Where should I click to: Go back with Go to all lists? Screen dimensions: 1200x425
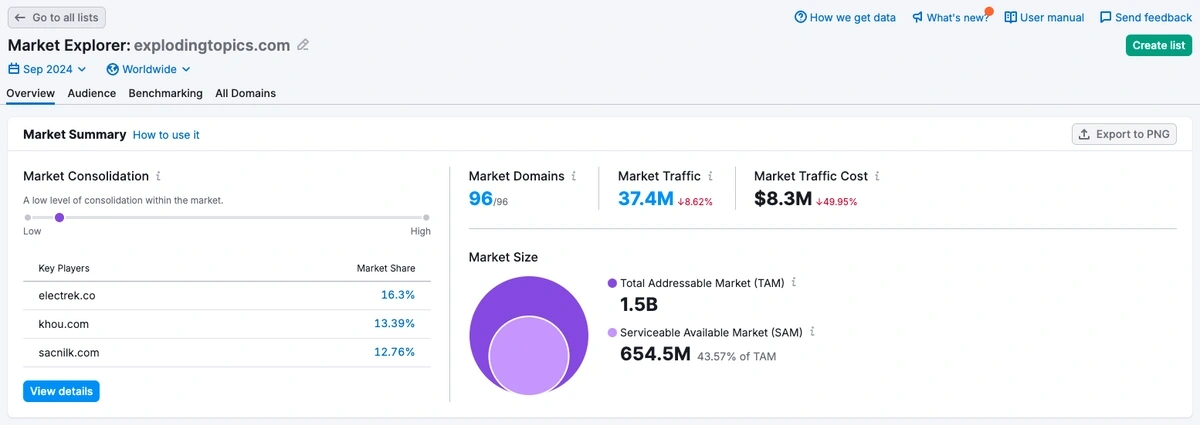[56, 17]
